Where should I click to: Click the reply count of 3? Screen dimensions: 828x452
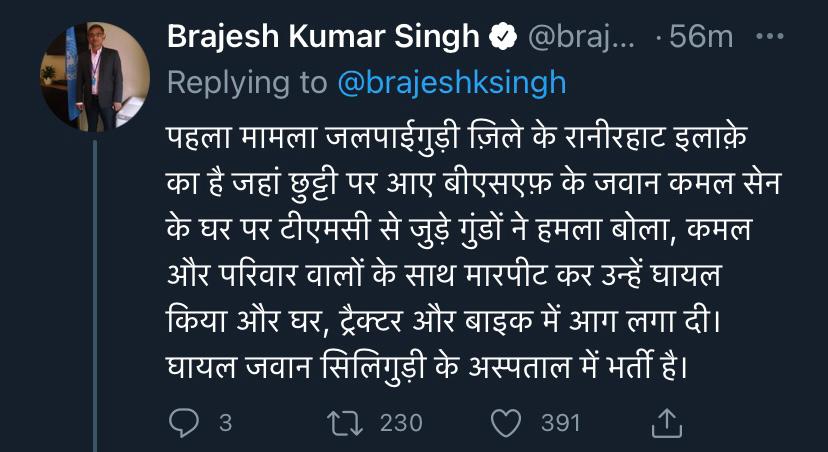(x=225, y=423)
